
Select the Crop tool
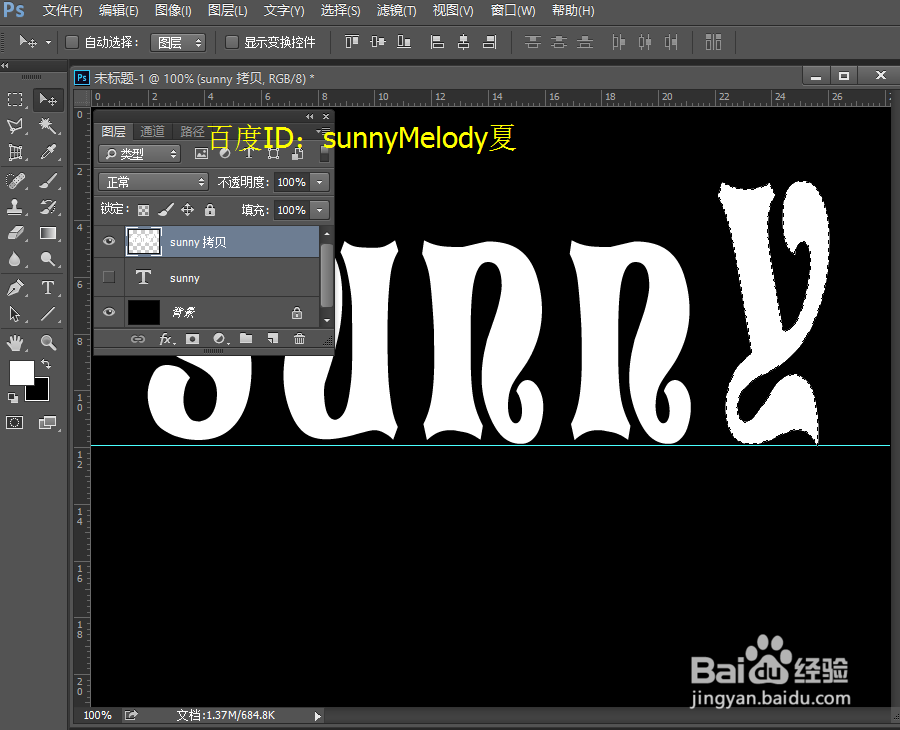coord(15,152)
